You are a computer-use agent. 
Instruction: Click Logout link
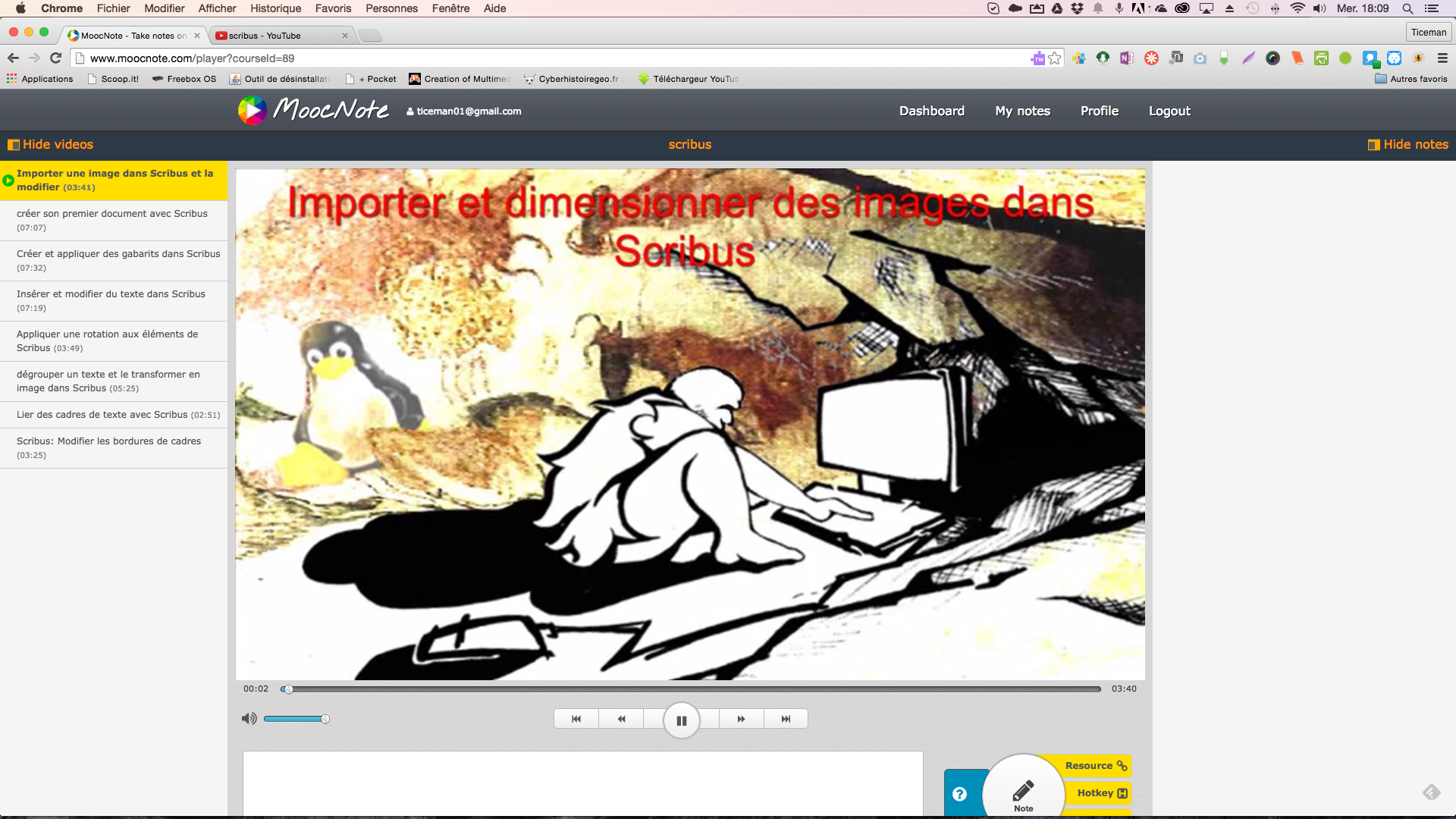[x=1169, y=111]
